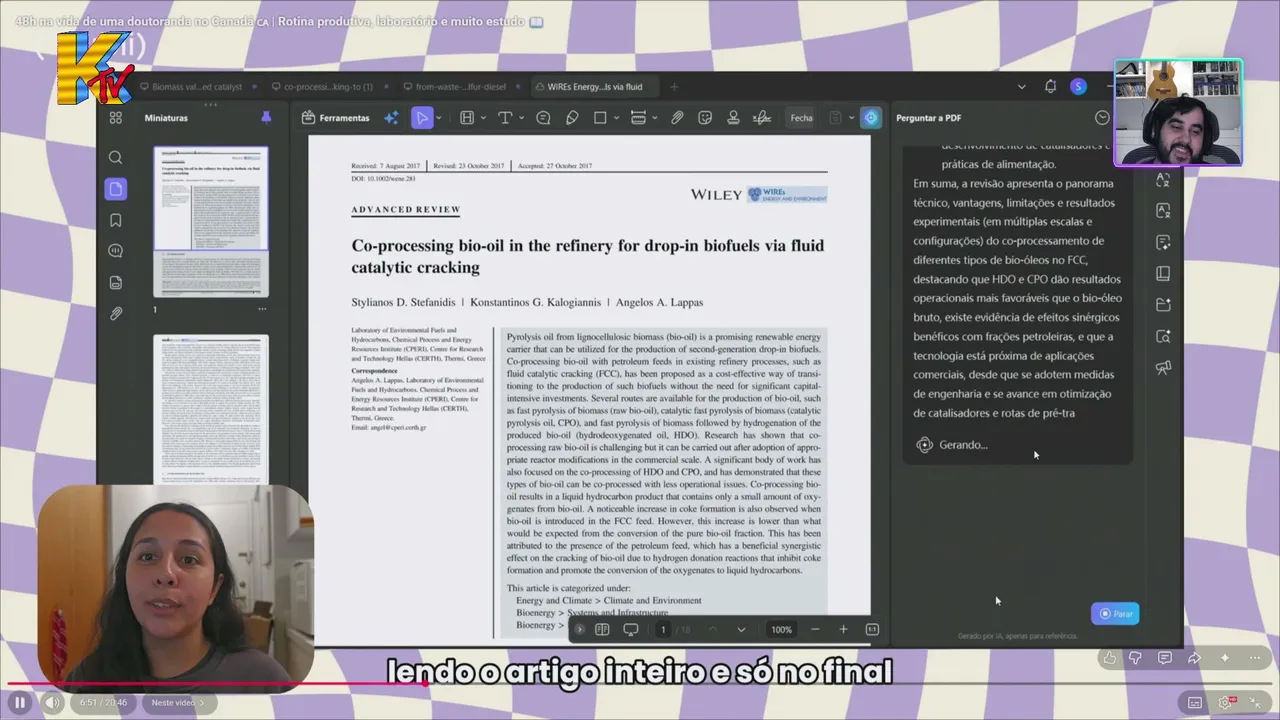Open the Ferramentas menu
Image resolution: width=1280 pixels, height=720 pixels.
335,118
